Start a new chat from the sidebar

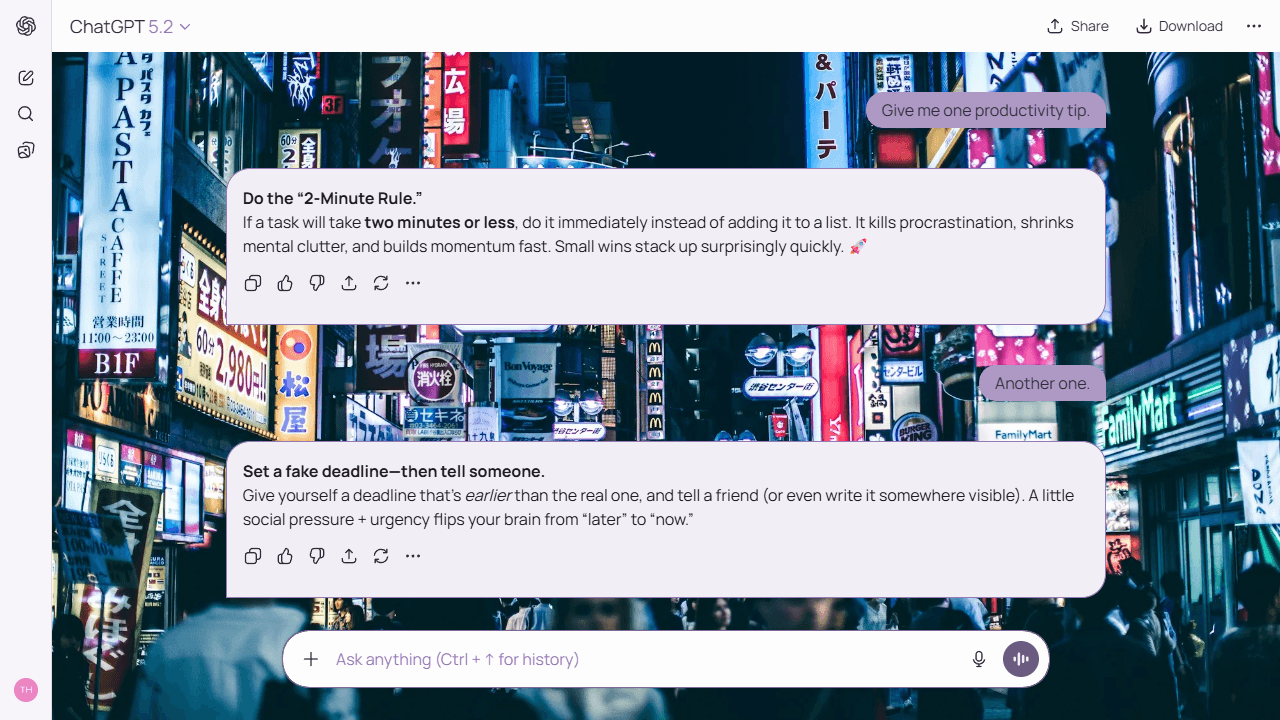pyautogui.click(x=25, y=77)
